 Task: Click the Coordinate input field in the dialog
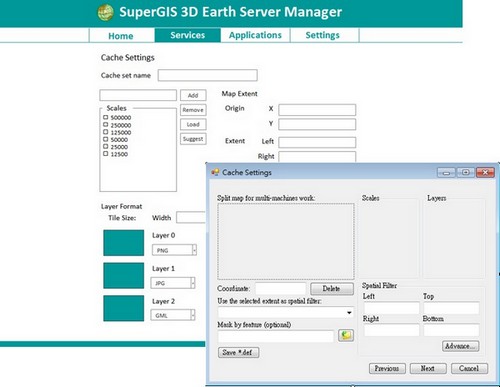pyautogui.click(x=280, y=289)
